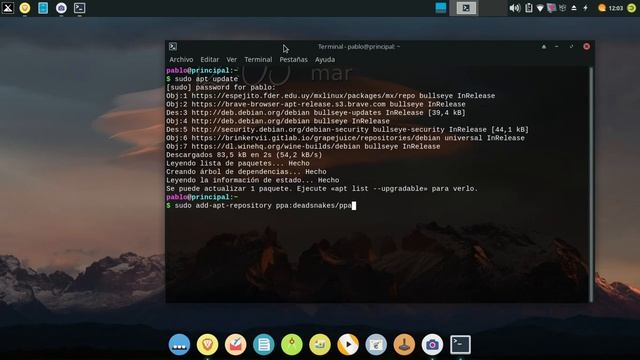The height and width of the screenshot is (360, 640).
Task: Open the orange joystick dock icon
Action: point(404,345)
